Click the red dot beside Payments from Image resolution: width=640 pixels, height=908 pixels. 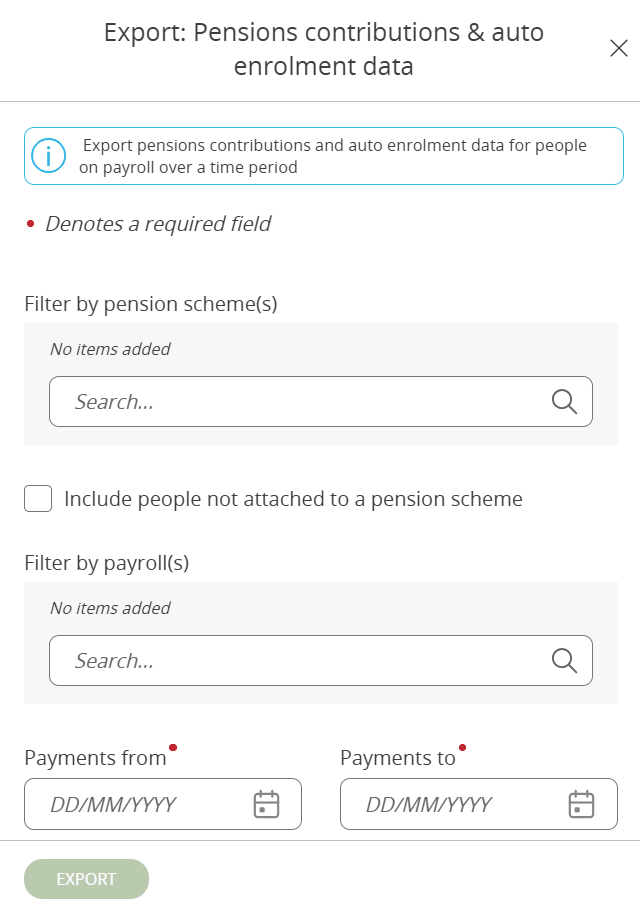coord(173,745)
